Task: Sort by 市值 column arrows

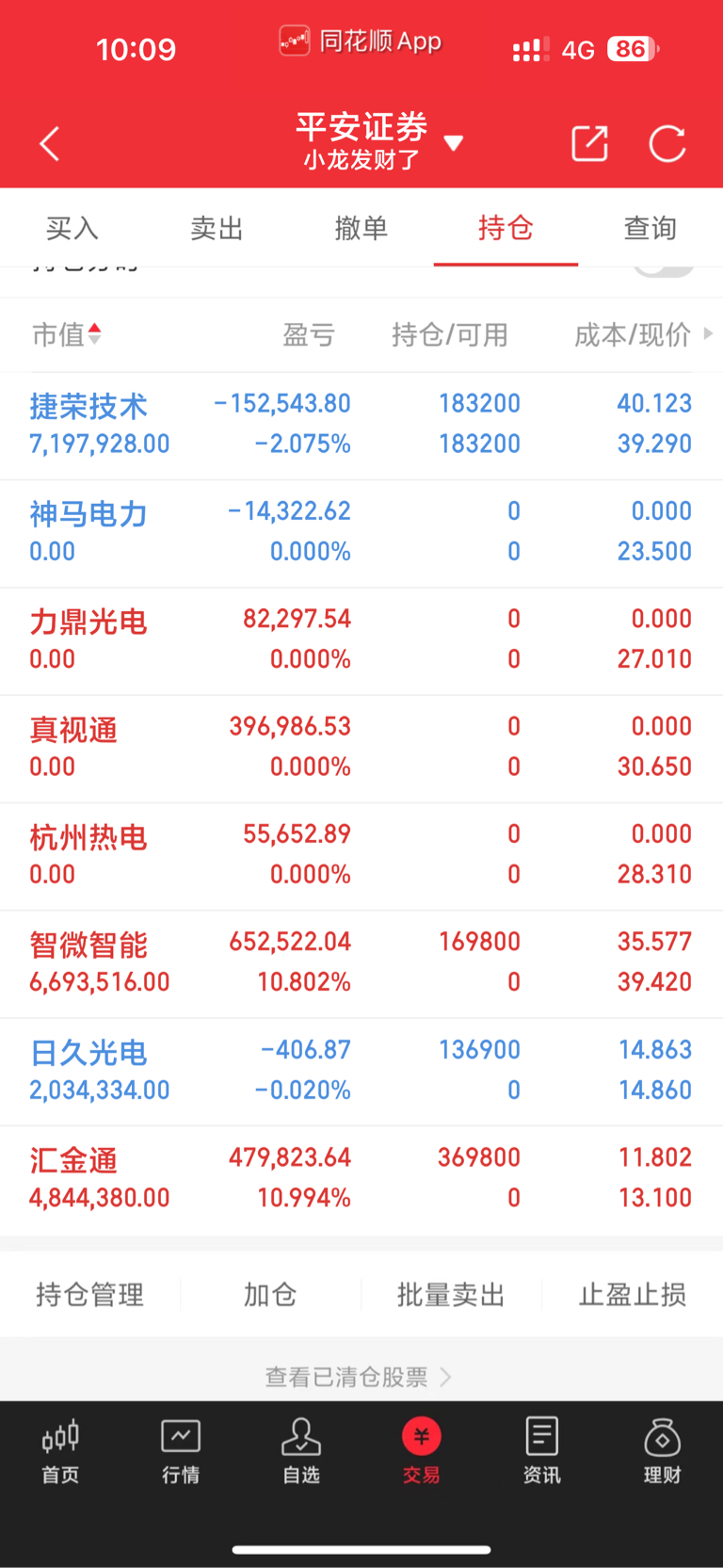Action: [x=94, y=334]
